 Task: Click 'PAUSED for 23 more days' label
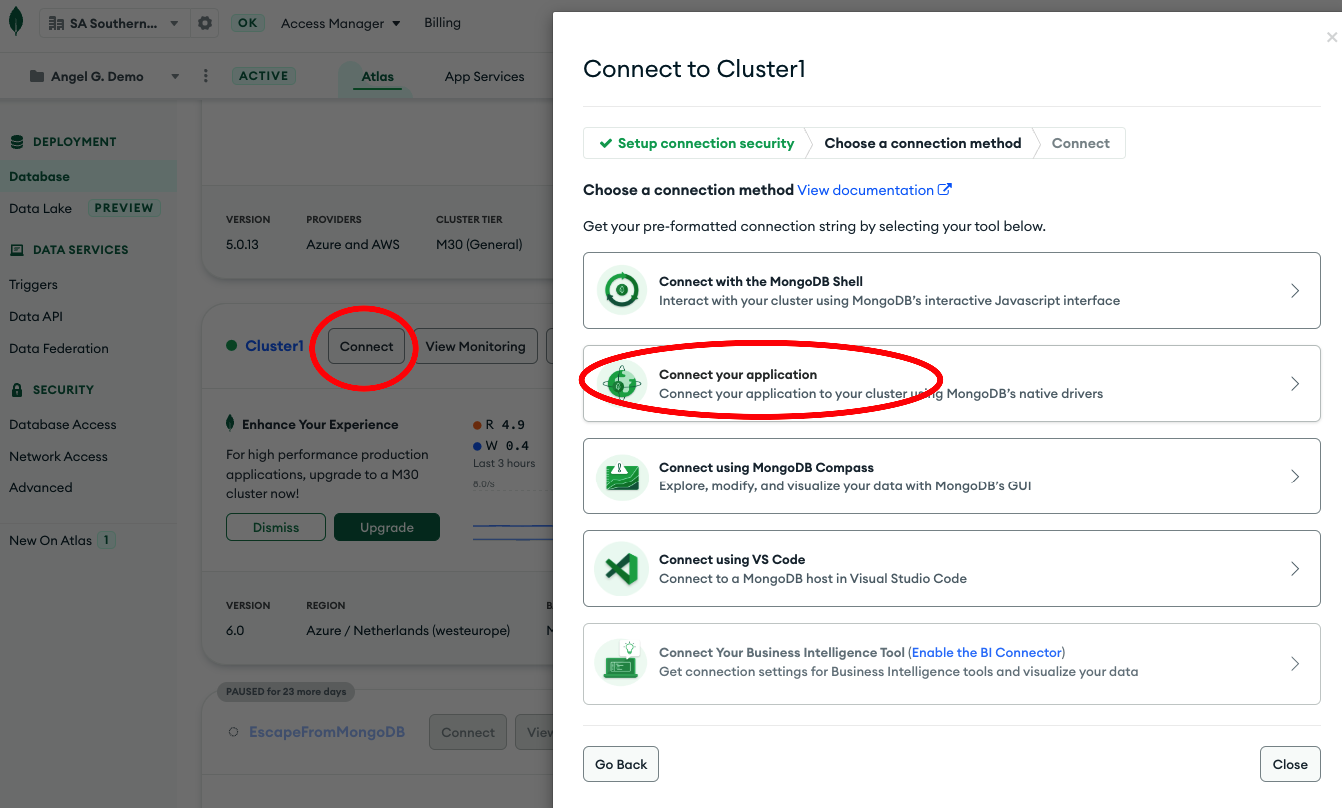[286, 692]
